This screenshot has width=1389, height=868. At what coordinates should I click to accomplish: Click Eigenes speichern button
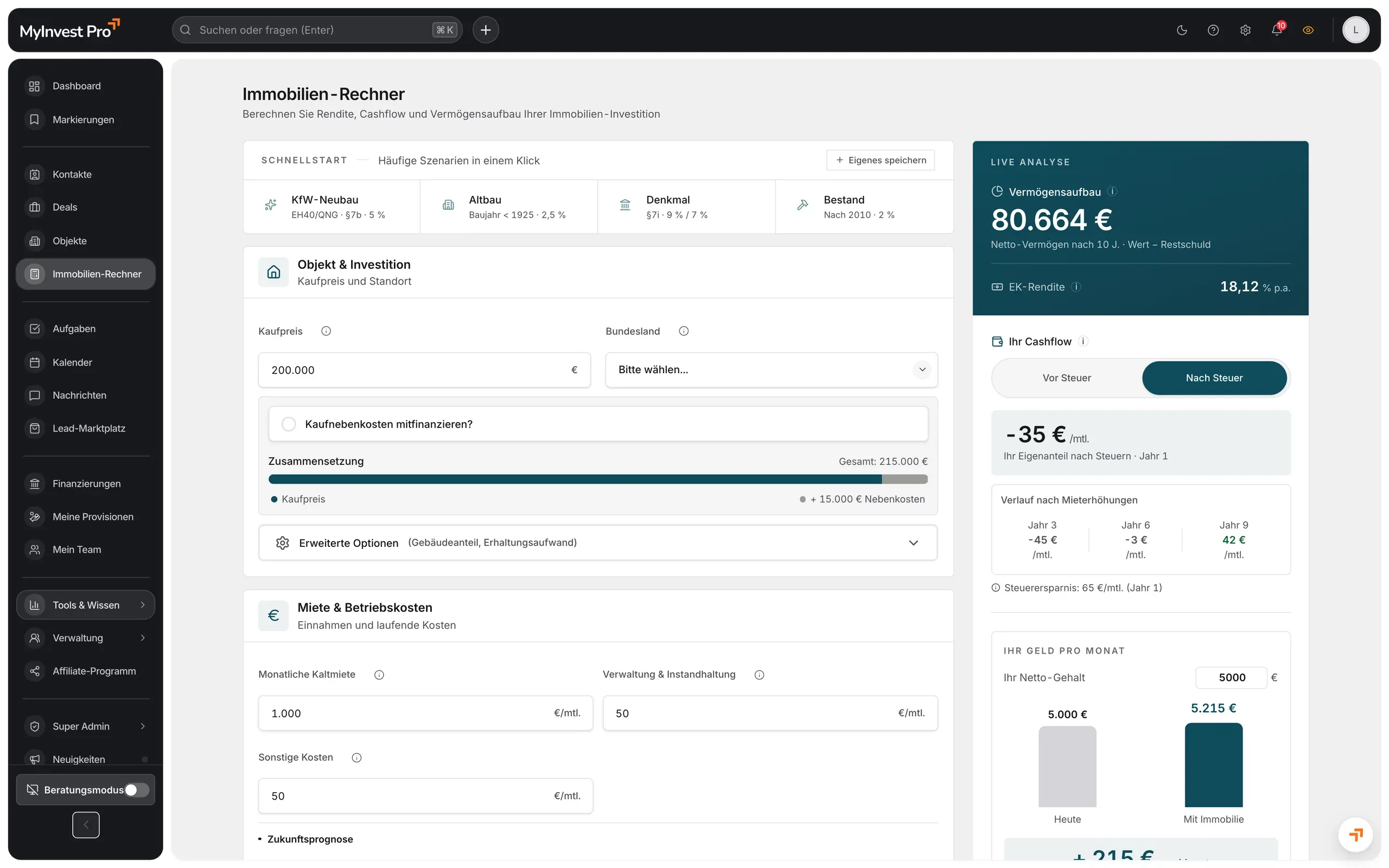coord(881,160)
